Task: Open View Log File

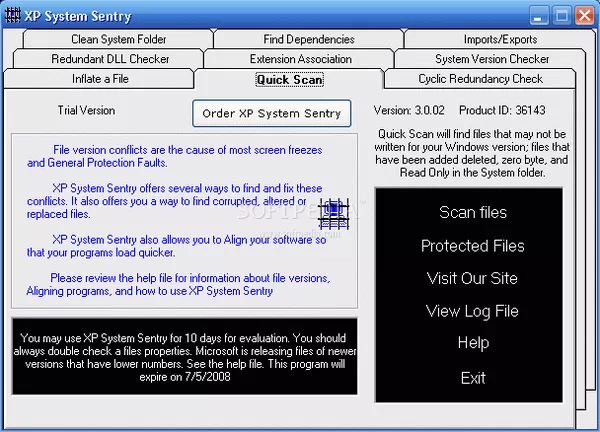Action: point(473,311)
